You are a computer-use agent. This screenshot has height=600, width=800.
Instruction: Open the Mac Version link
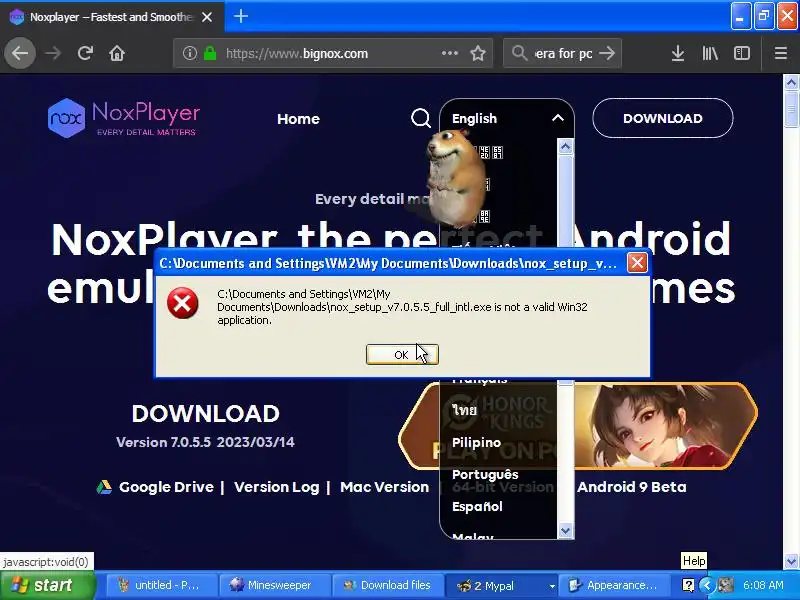384,487
